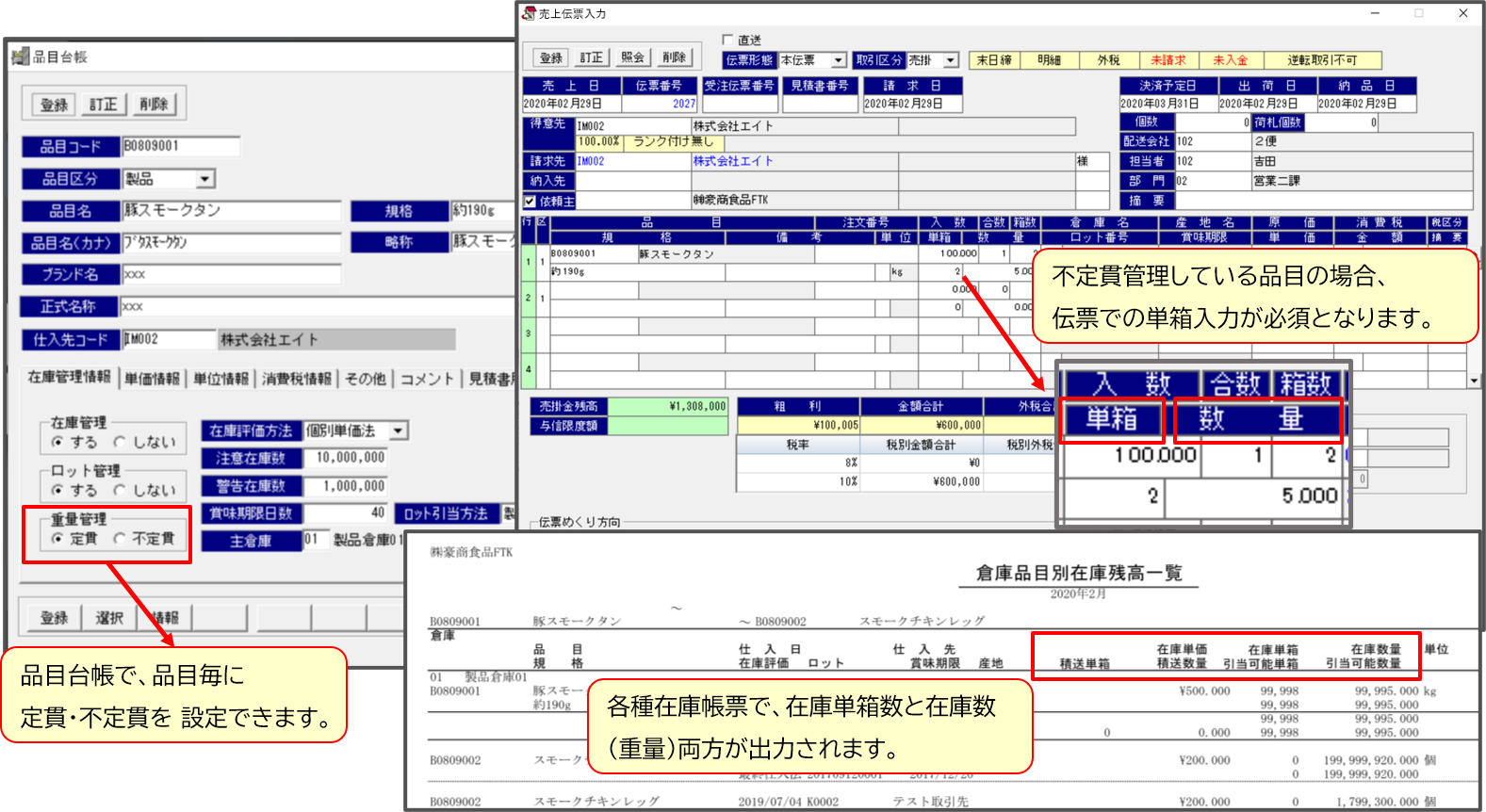Click the 品目コード field B0809001

tap(181, 146)
